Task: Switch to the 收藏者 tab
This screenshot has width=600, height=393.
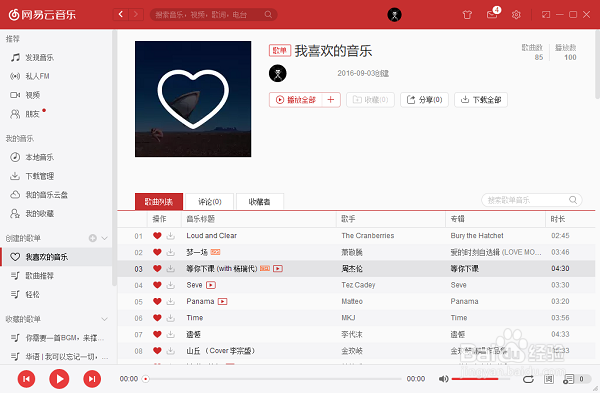Action: click(259, 202)
